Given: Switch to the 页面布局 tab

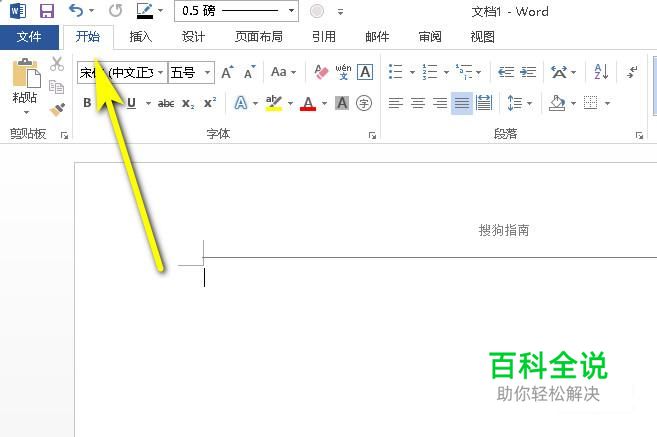Looking at the screenshot, I should (x=259, y=37).
